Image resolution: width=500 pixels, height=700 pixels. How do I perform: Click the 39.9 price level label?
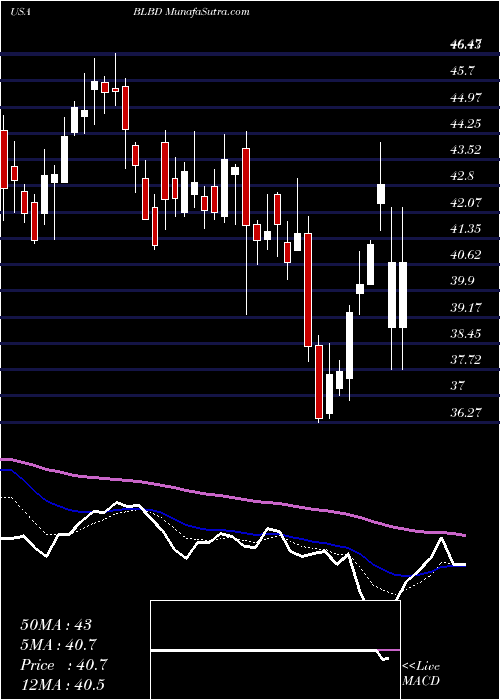(x=464, y=281)
